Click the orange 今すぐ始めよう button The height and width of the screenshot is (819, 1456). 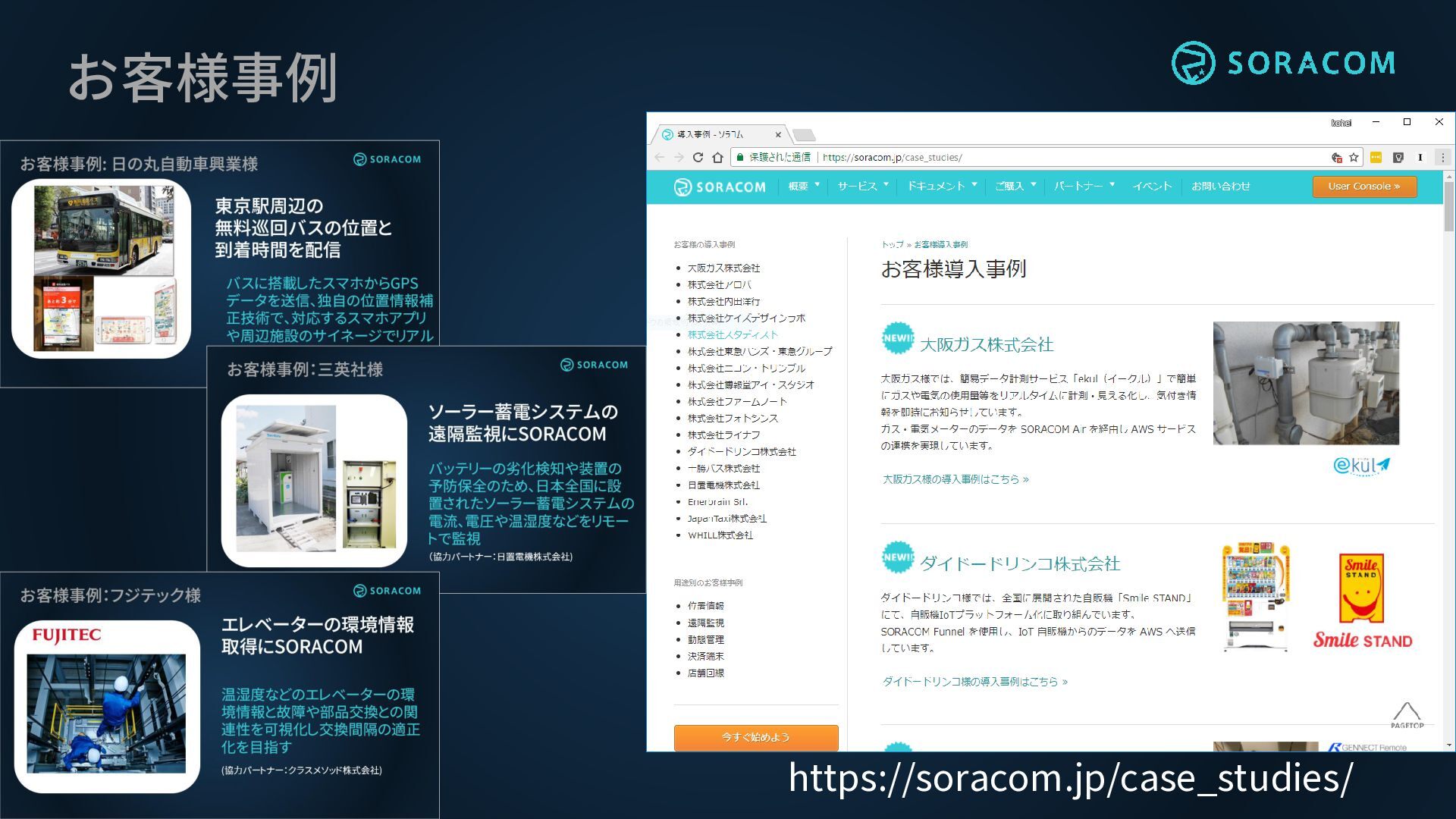756,737
